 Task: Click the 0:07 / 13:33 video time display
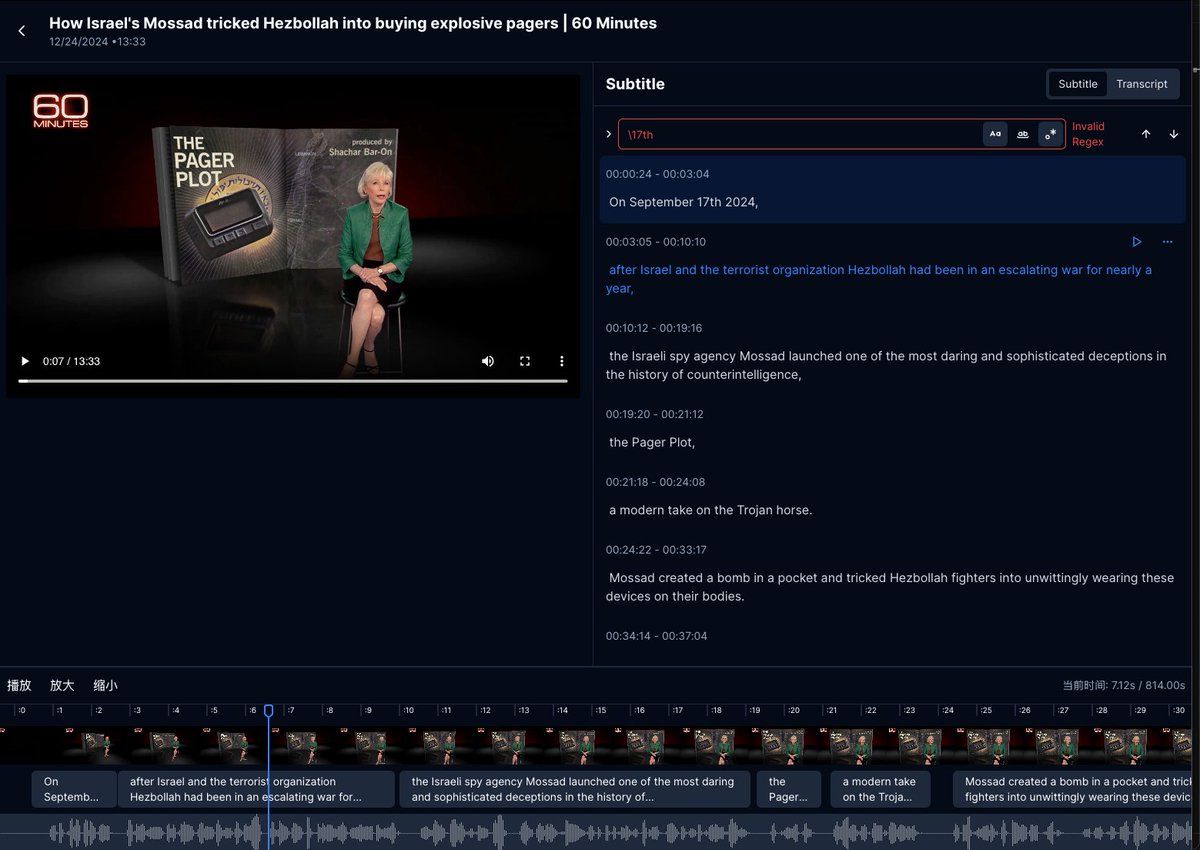pyautogui.click(x=71, y=361)
